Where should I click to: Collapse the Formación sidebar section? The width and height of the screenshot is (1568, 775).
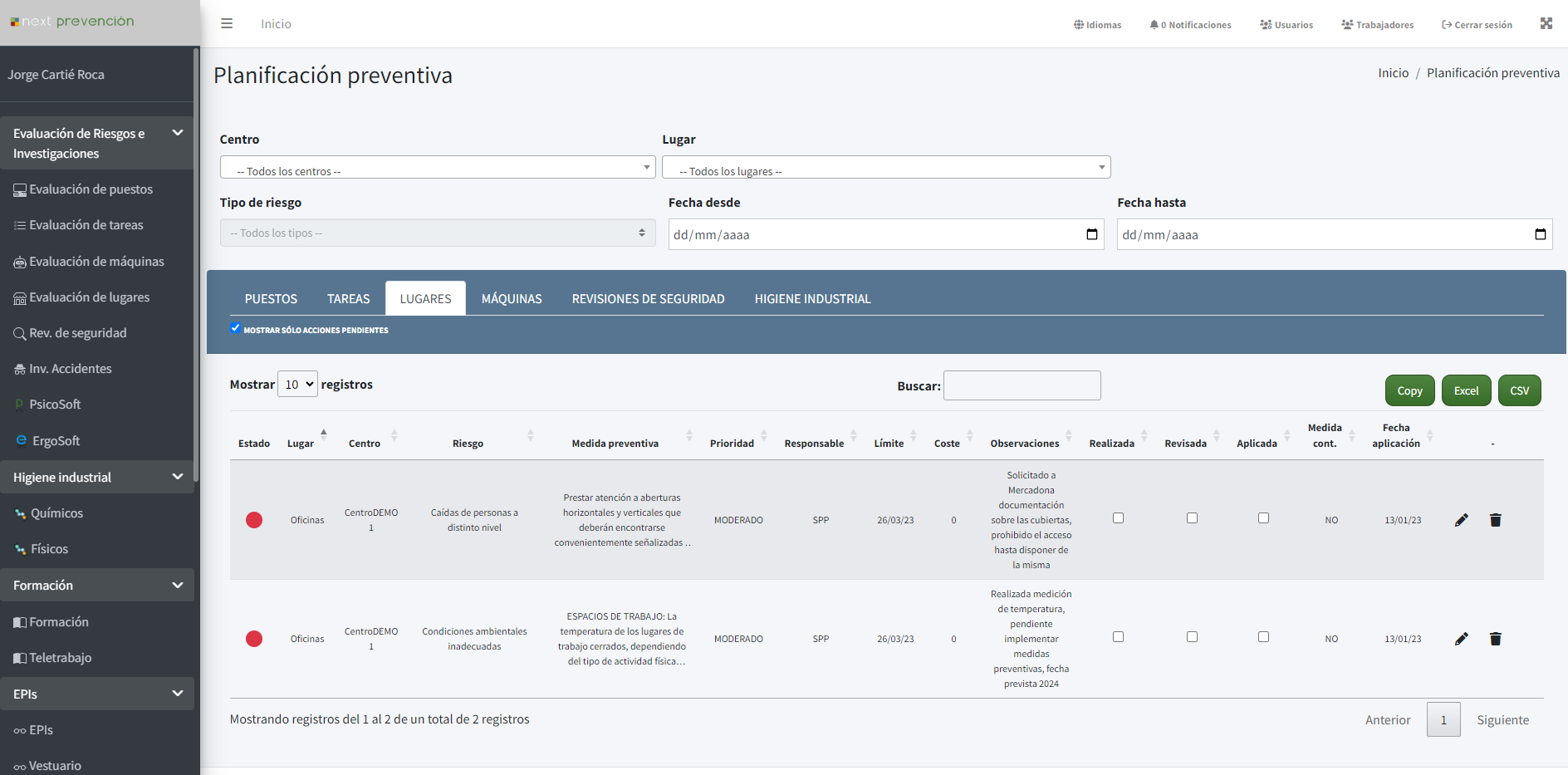[96, 586]
